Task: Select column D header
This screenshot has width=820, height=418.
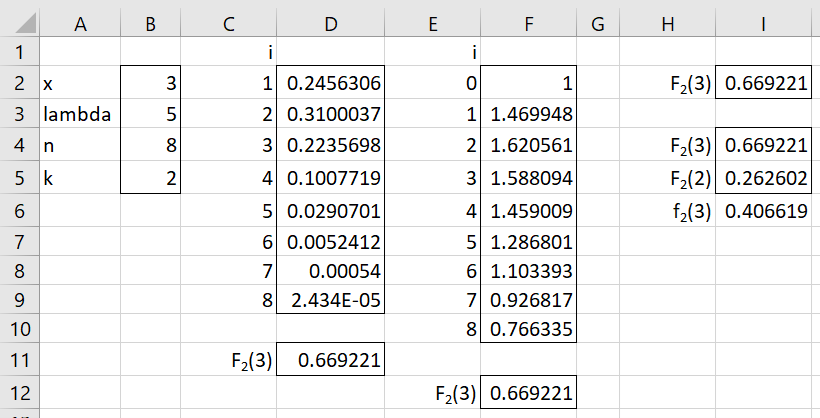Action: coord(331,24)
